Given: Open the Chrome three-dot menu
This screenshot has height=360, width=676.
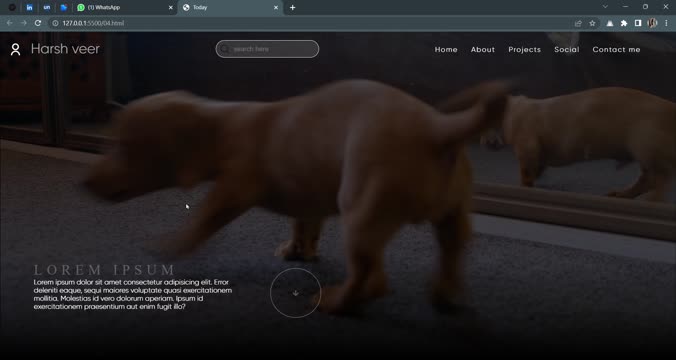Looking at the screenshot, I should pos(666,23).
